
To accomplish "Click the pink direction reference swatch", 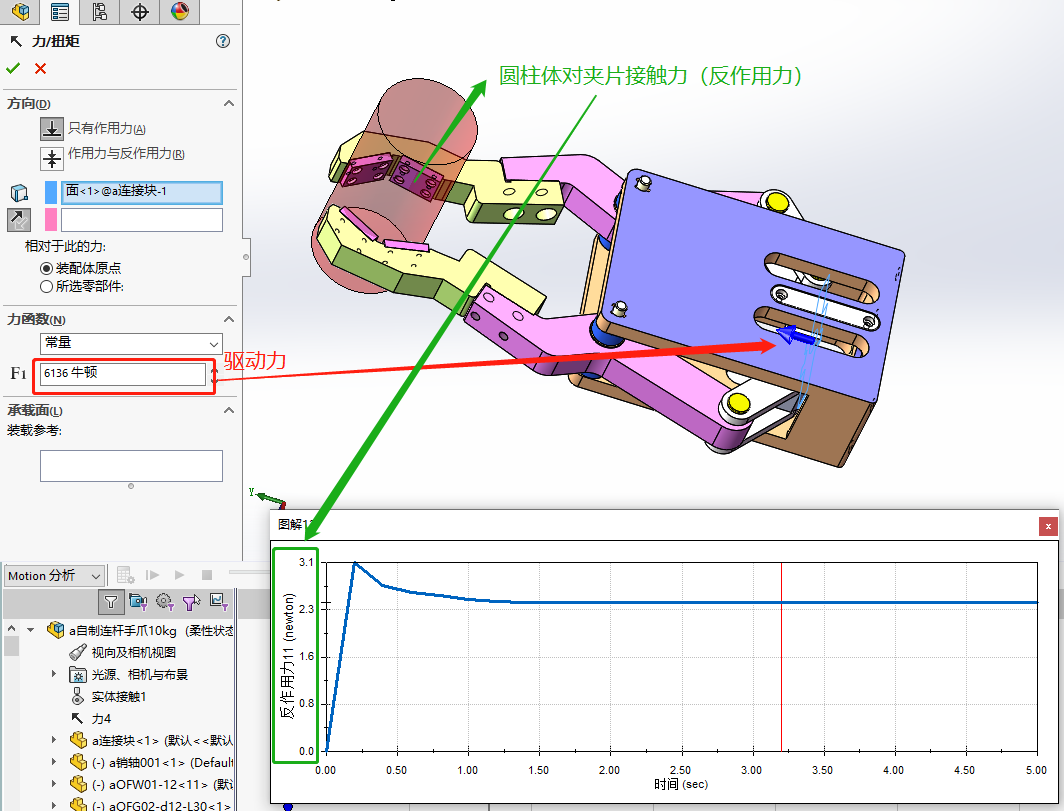I will point(51,220).
